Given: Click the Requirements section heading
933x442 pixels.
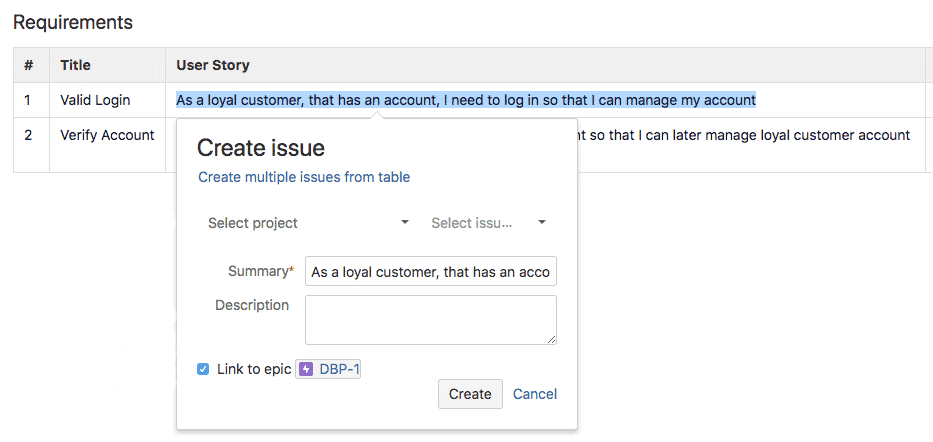Looking at the screenshot, I should tap(72, 21).
